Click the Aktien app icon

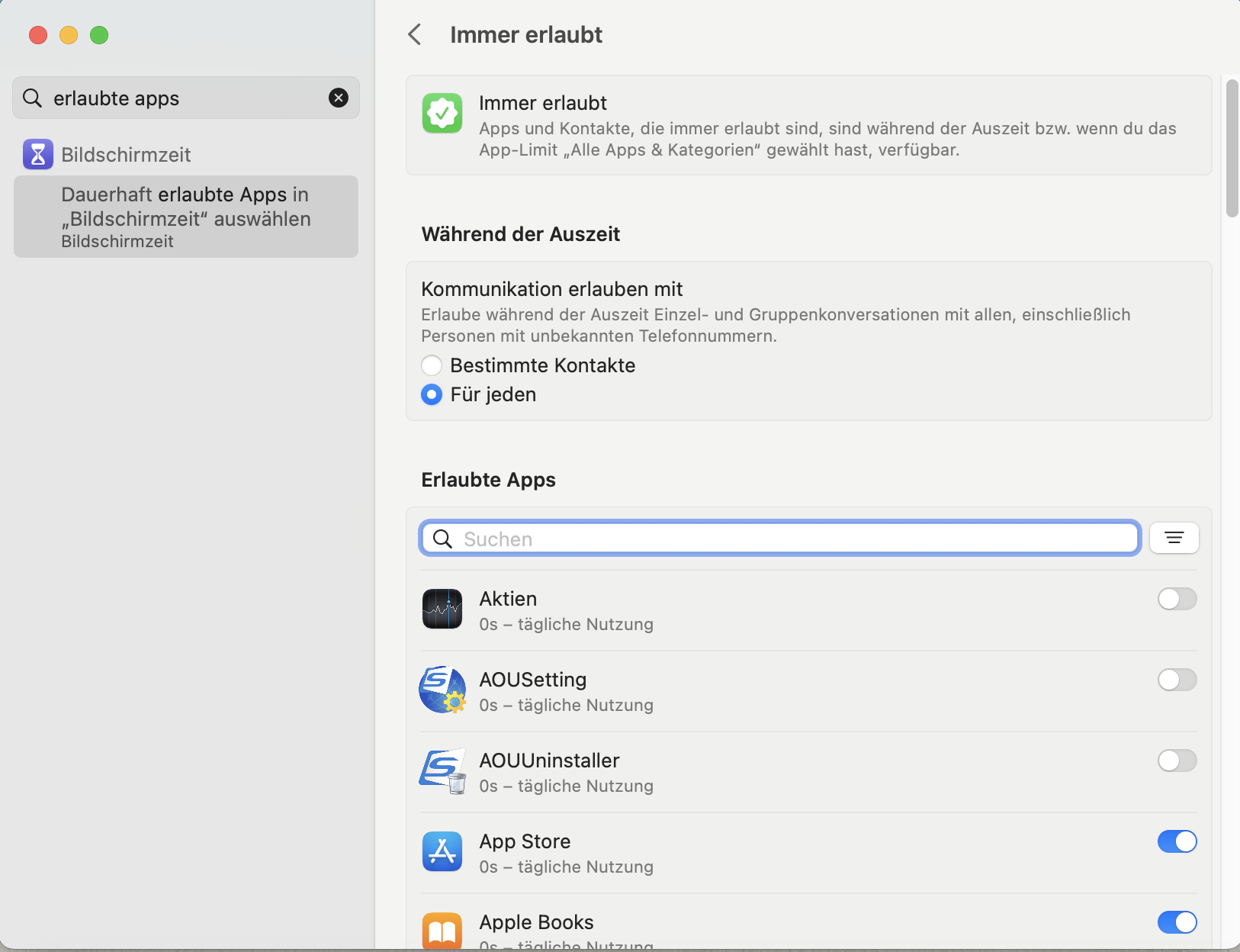click(x=442, y=609)
